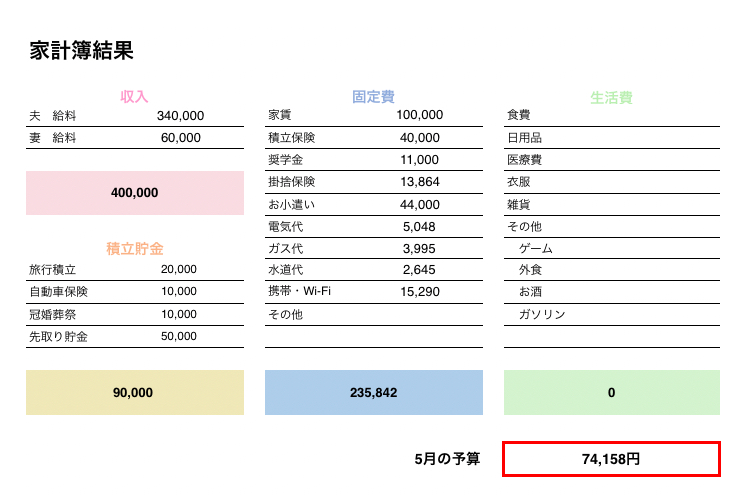Click the yellow 90,000 savings total box
This screenshot has height=500, width=750.
coord(135,392)
